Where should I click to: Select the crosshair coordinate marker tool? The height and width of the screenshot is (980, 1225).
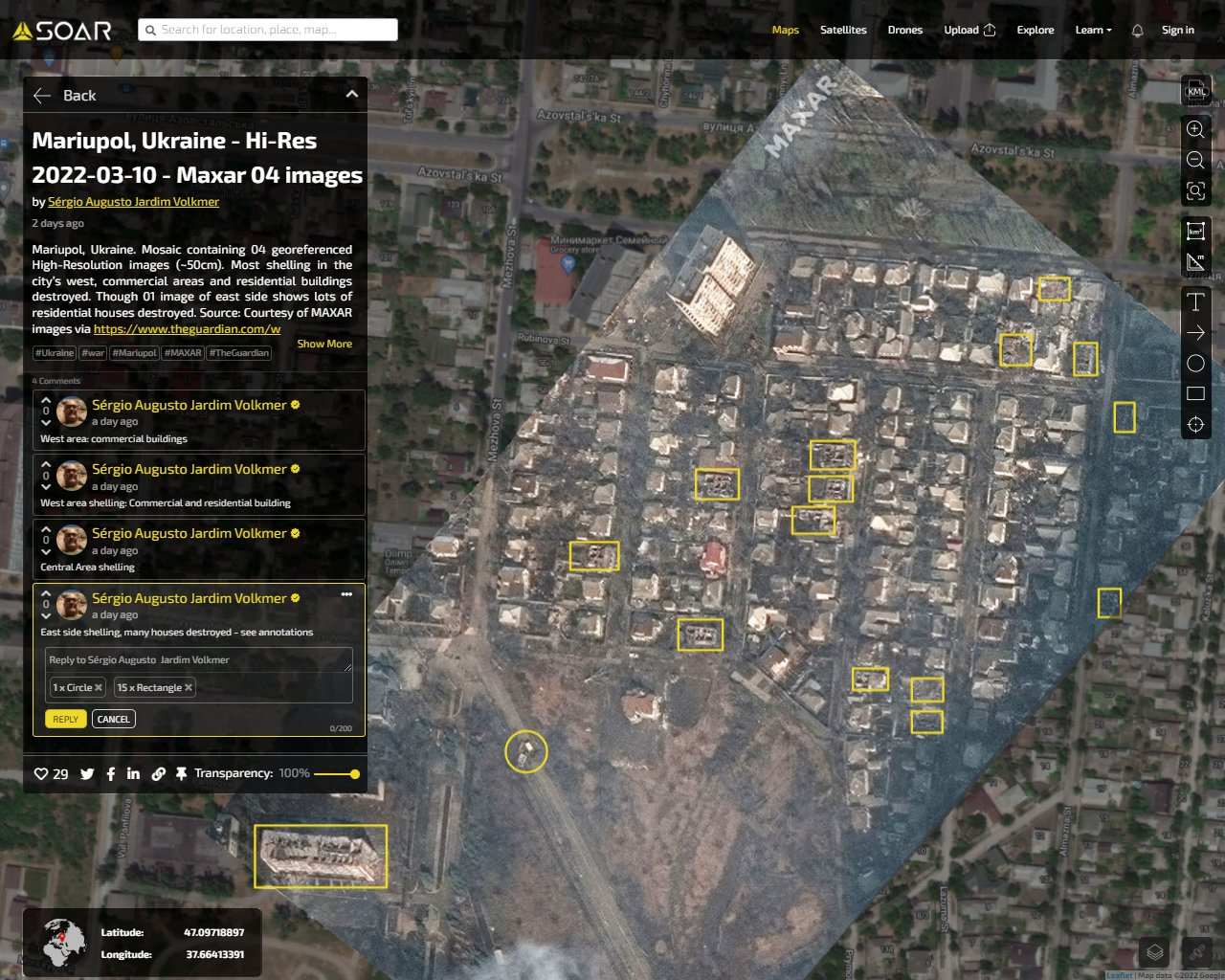(1195, 424)
